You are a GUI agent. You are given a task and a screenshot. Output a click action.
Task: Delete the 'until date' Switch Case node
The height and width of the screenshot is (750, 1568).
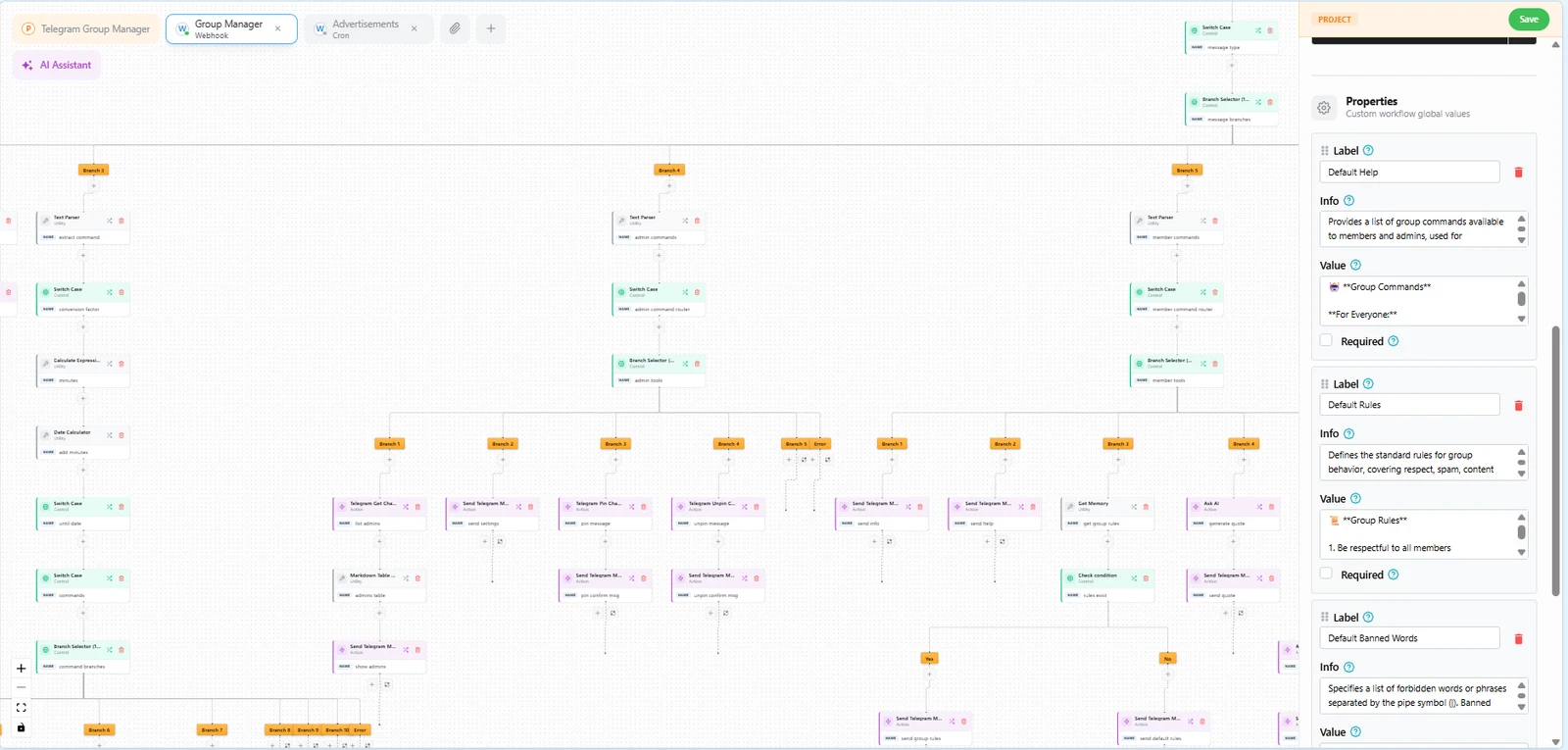122,507
